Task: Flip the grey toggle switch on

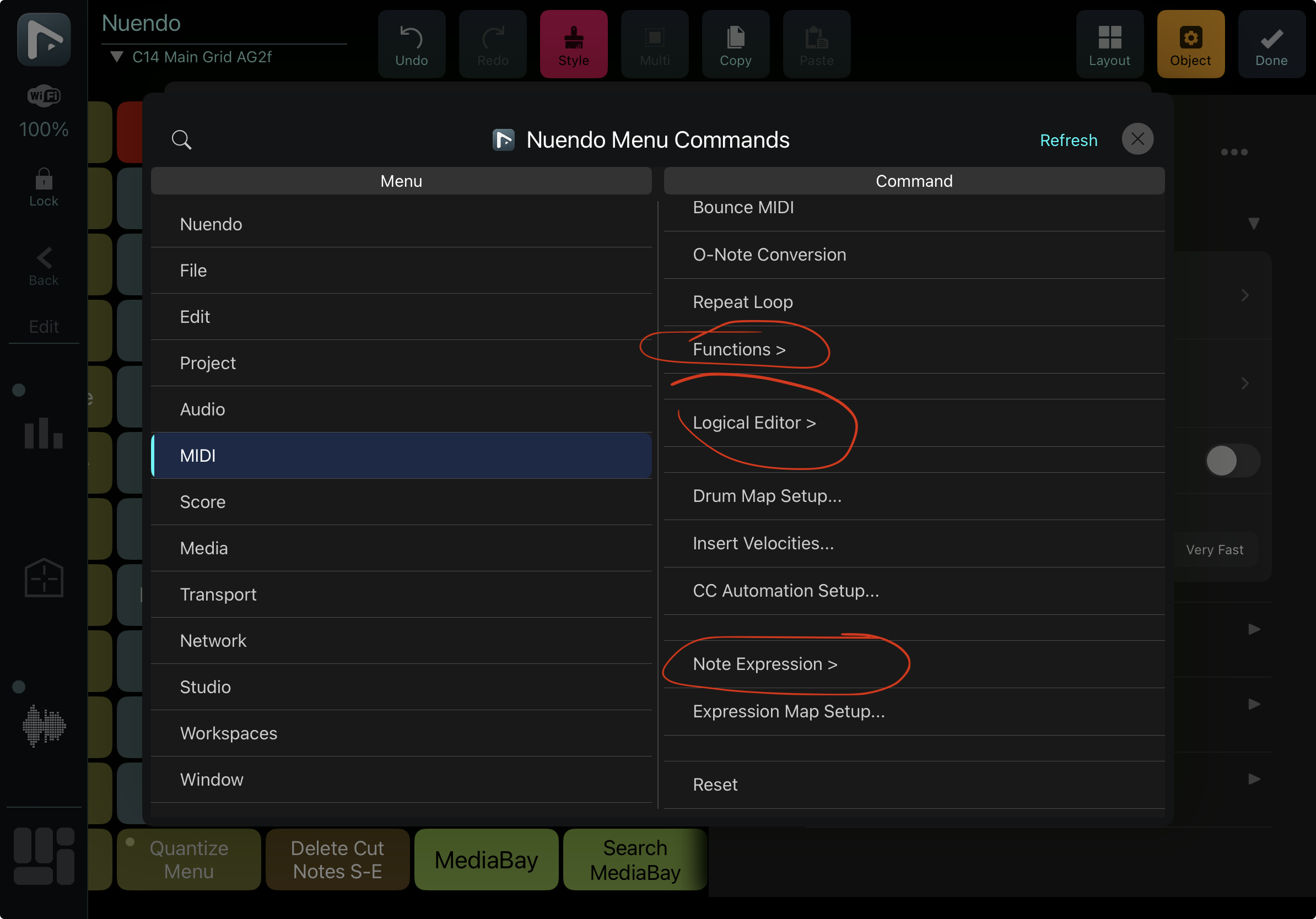Action: pos(1232,461)
